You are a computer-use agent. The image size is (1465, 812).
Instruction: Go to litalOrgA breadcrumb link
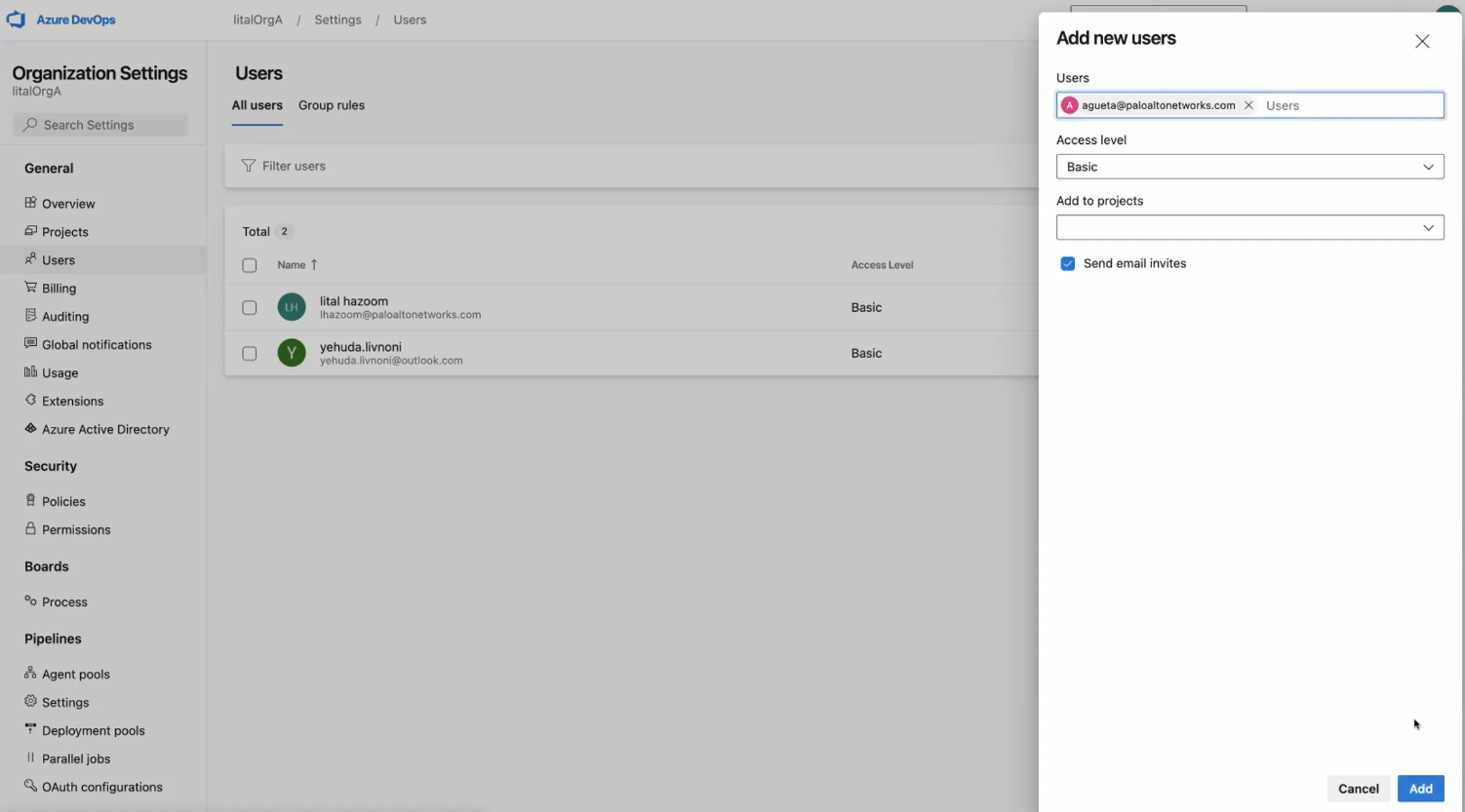click(257, 19)
